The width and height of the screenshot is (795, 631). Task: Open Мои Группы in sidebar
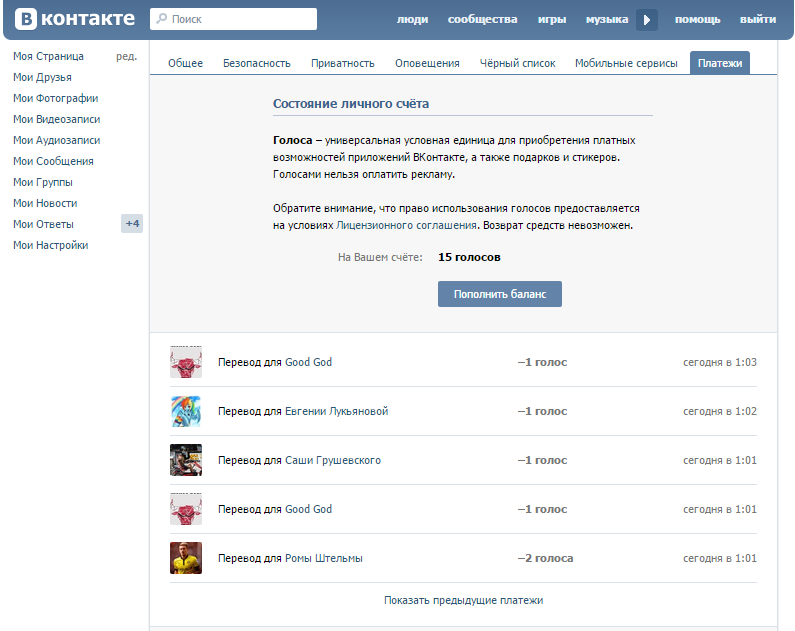click(x=43, y=182)
